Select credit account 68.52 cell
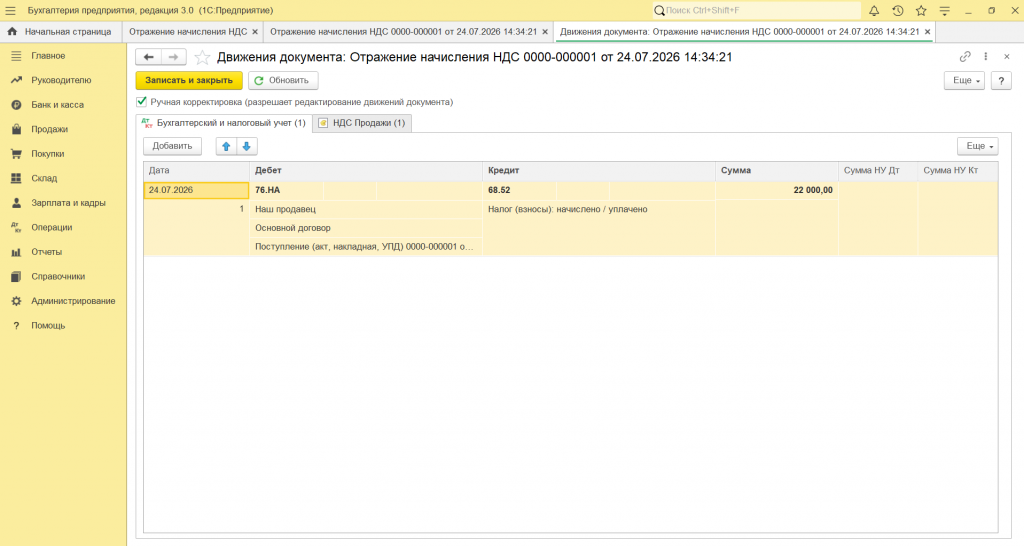1024x546 pixels. [x=520, y=190]
